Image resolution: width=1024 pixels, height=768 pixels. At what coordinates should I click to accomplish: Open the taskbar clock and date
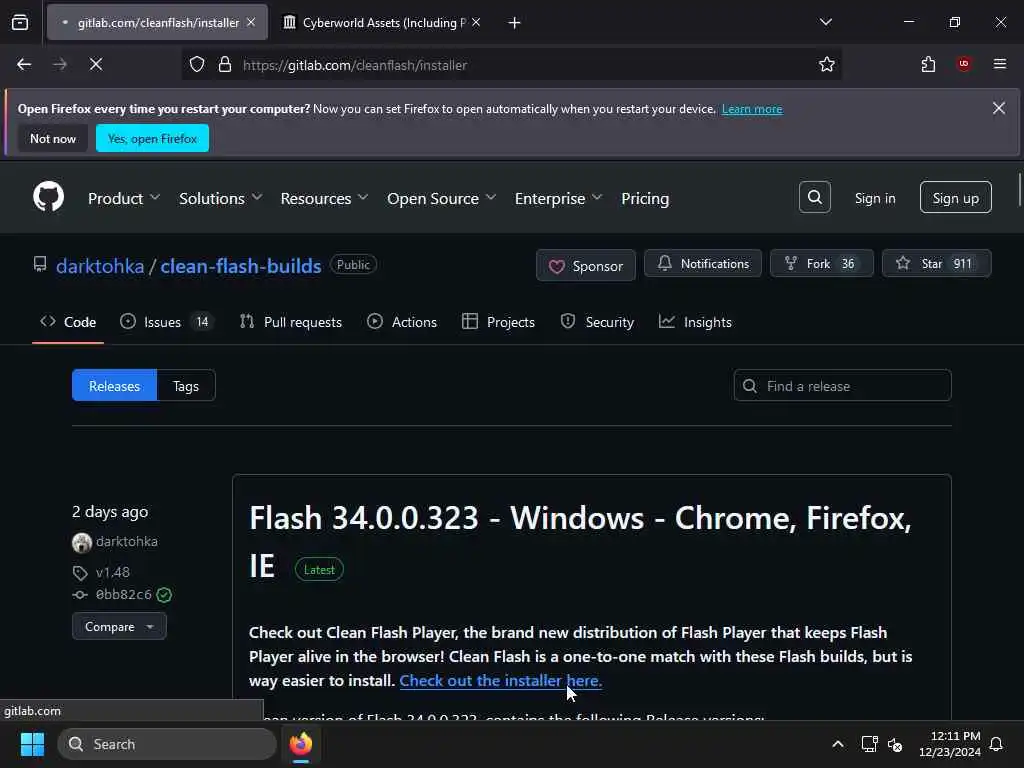[x=950, y=744]
